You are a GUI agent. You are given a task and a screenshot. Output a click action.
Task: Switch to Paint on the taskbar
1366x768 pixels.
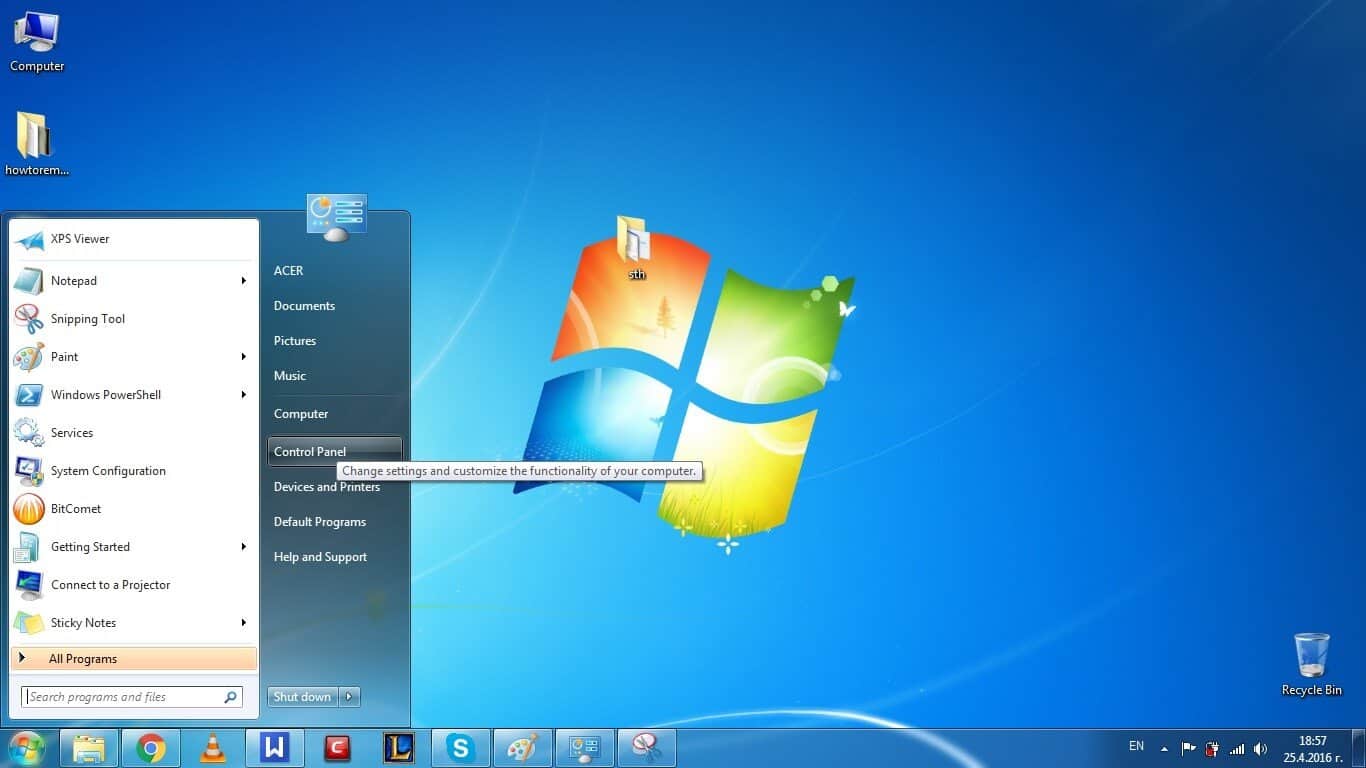pyautogui.click(x=522, y=748)
